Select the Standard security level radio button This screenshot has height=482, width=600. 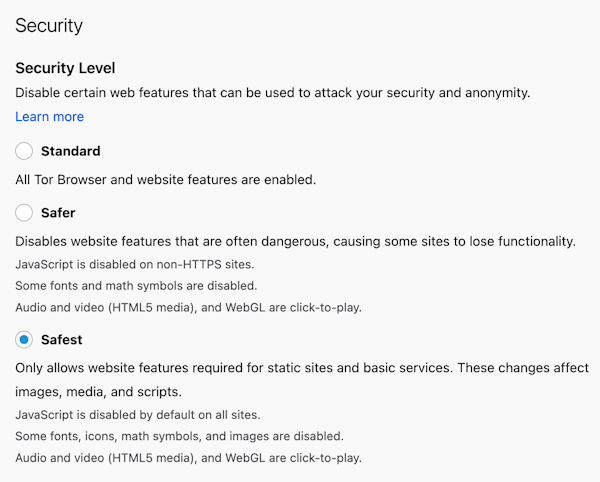(x=24, y=151)
